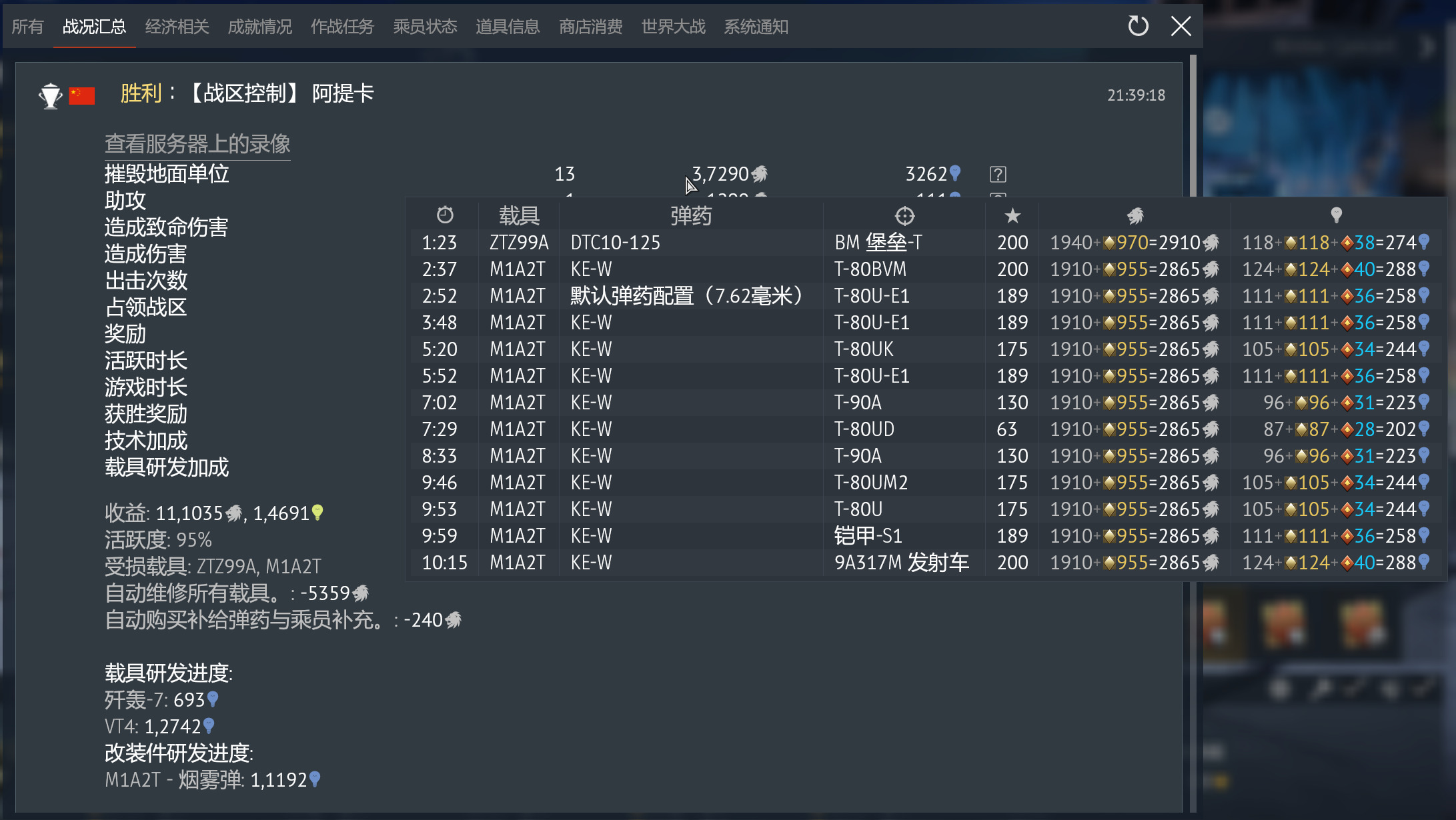Click the Chinese flag icon
This screenshot has height=820, width=1456.
82,96
